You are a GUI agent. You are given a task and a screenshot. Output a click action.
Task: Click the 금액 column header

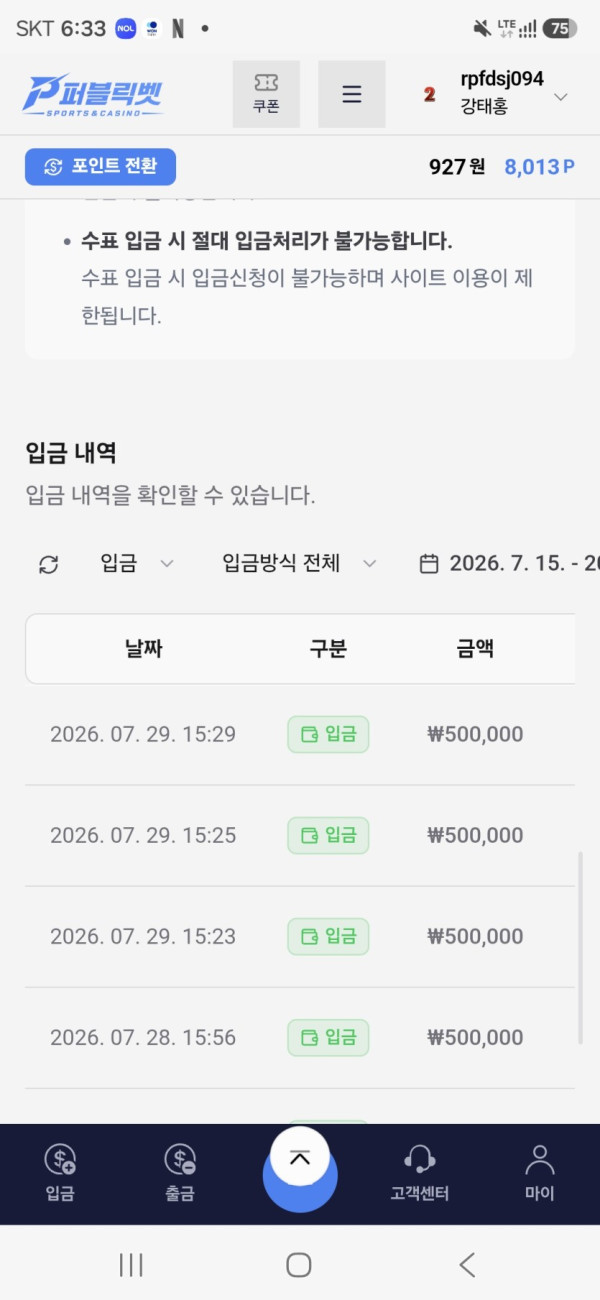point(475,649)
